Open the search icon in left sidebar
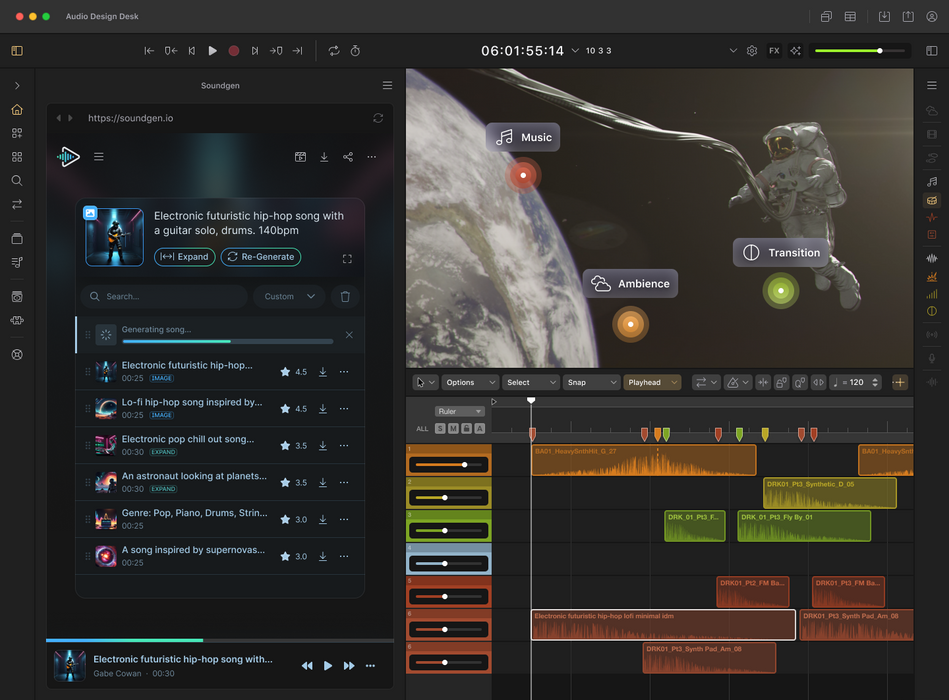 17,181
